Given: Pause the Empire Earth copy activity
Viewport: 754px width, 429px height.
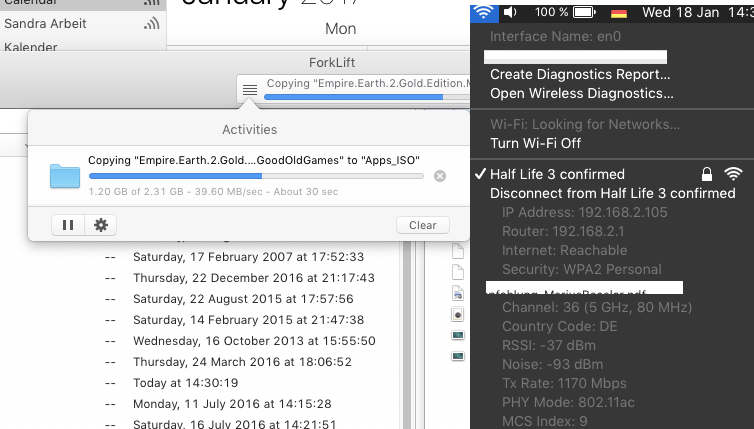Looking at the screenshot, I should pyautogui.click(x=68, y=225).
